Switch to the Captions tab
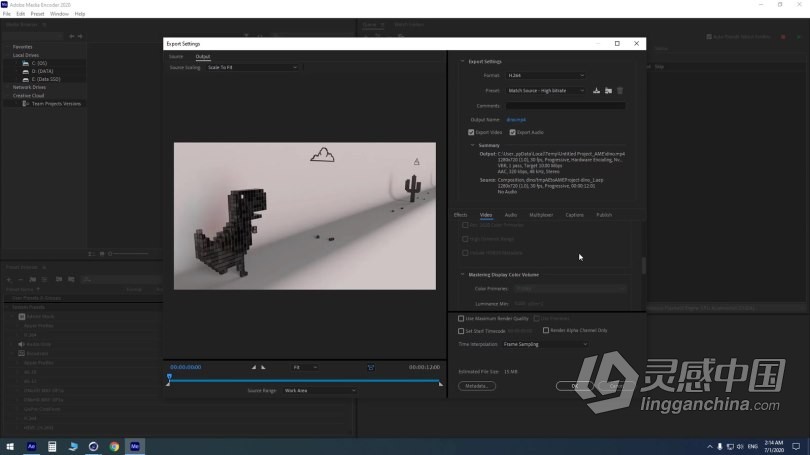The height and width of the screenshot is (455, 810). point(574,215)
